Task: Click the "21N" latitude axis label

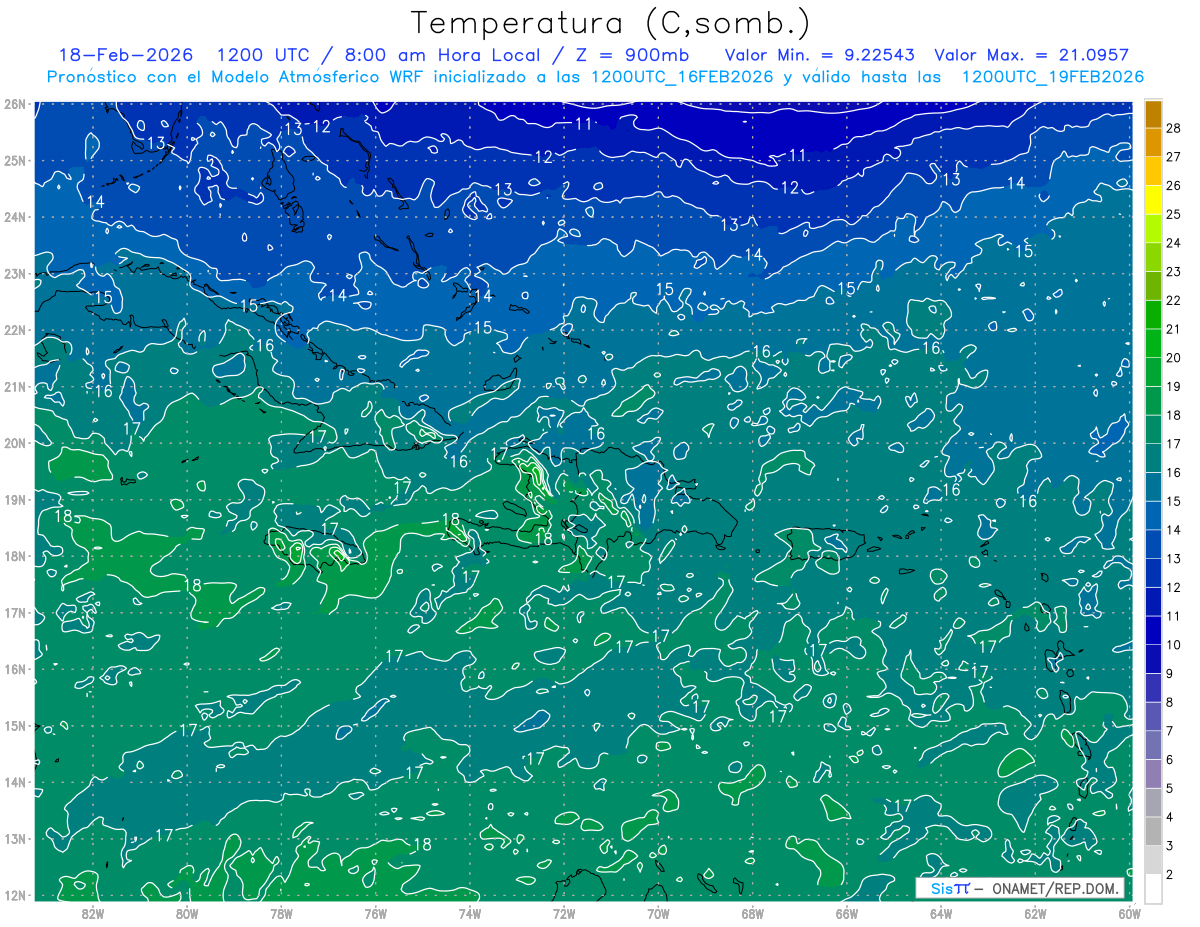Action: coord(15,386)
